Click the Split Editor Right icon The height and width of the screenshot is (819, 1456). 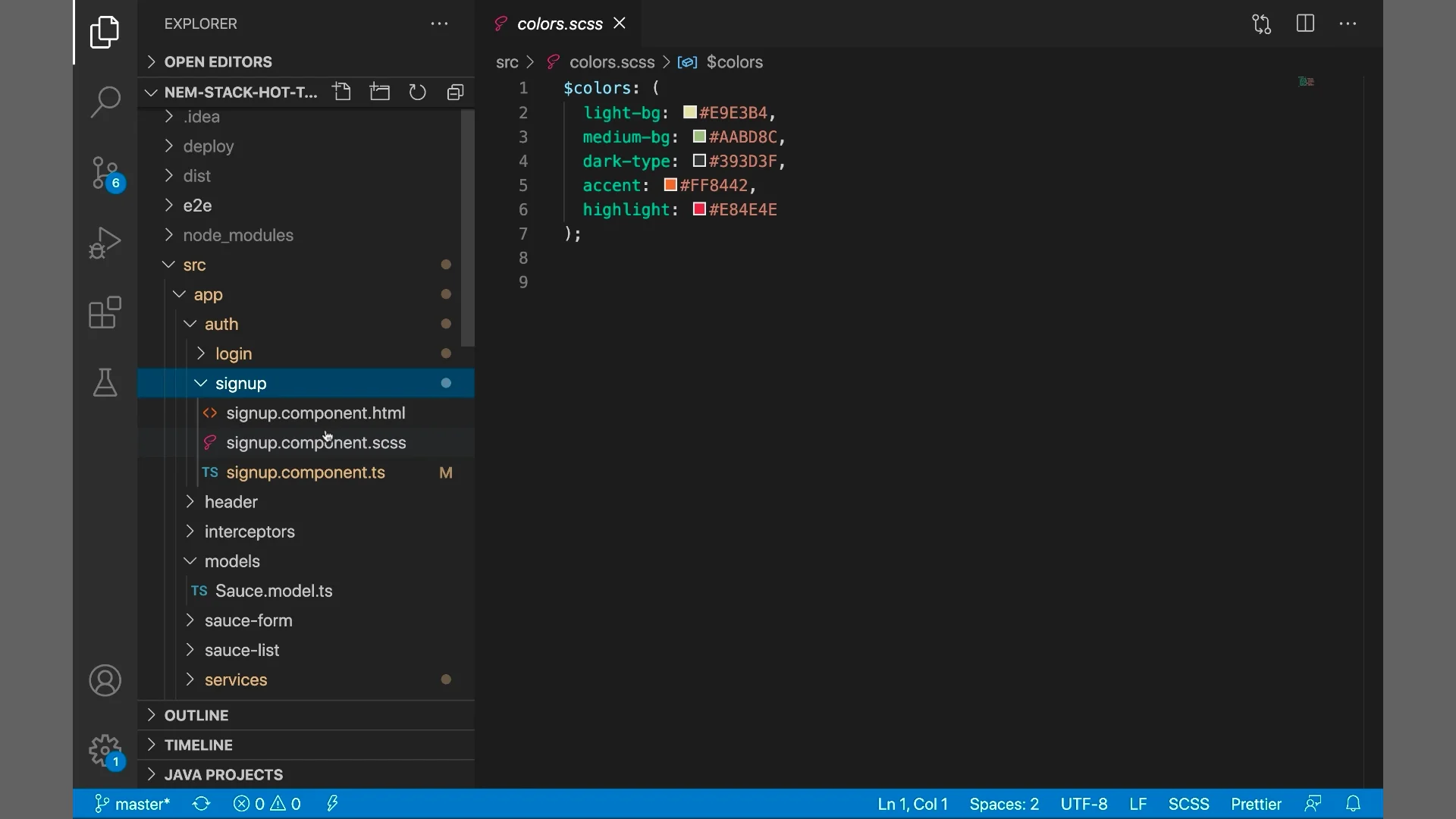pyautogui.click(x=1305, y=24)
